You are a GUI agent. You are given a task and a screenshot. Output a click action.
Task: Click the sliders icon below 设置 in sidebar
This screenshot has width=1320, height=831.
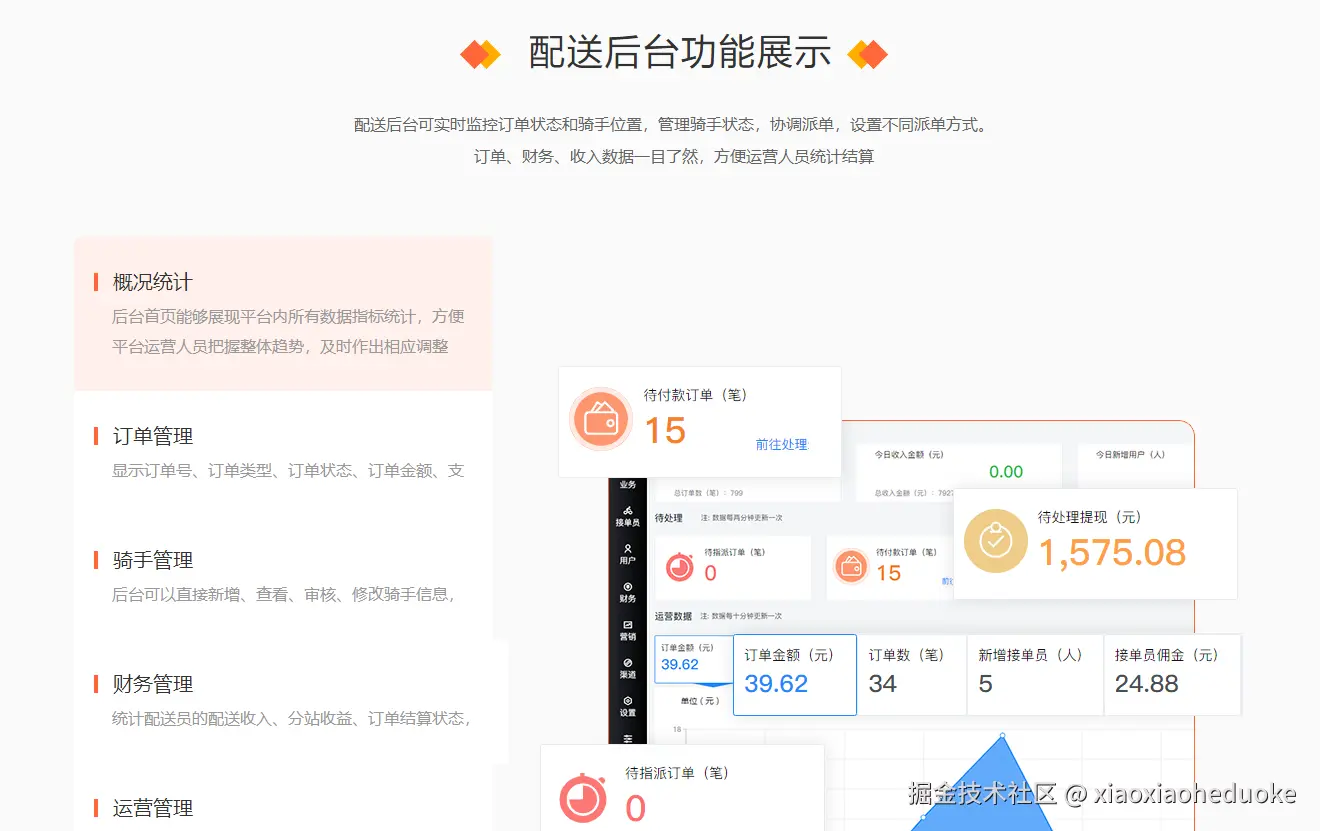pyautogui.click(x=627, y=738)
